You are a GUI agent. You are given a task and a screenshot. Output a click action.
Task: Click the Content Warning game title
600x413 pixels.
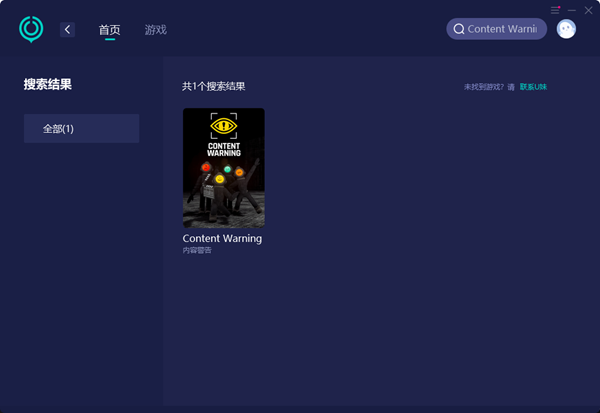[222, 239]
